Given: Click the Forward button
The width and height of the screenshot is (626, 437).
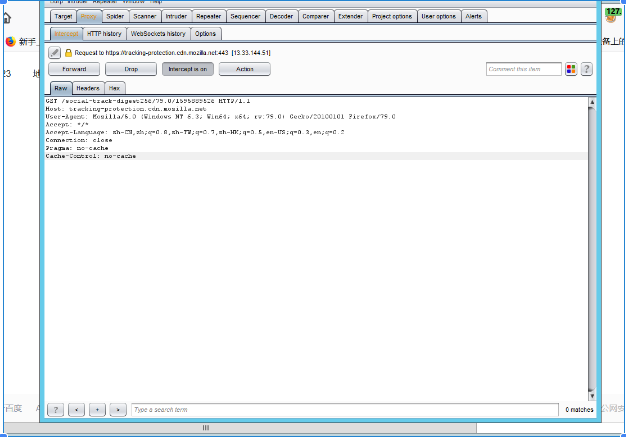Looking at the screenshot, I should tap(74, 69).
